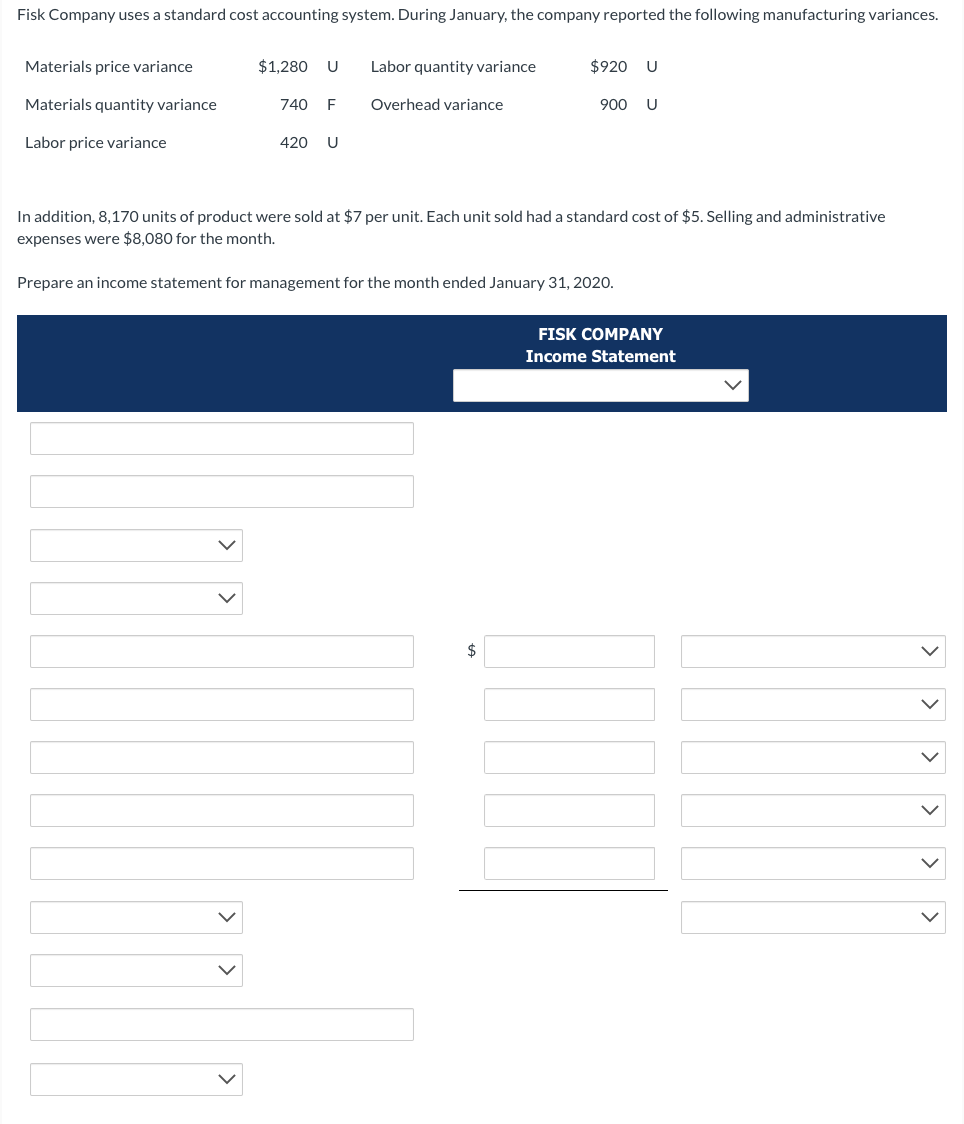Viewport: 964px width, 1124px height.
Task: Click the second amount field in the middle column
Action: 569,704
